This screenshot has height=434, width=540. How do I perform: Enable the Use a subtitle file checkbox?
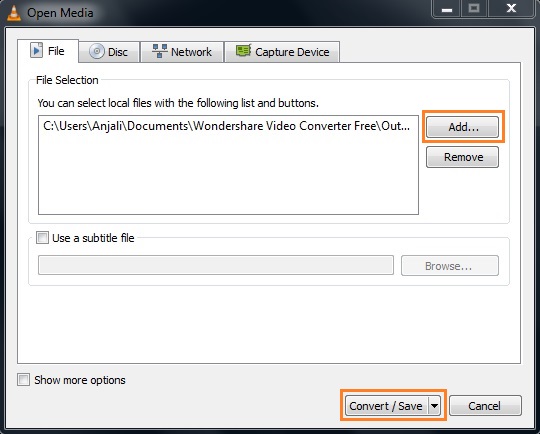pos(42,238)
